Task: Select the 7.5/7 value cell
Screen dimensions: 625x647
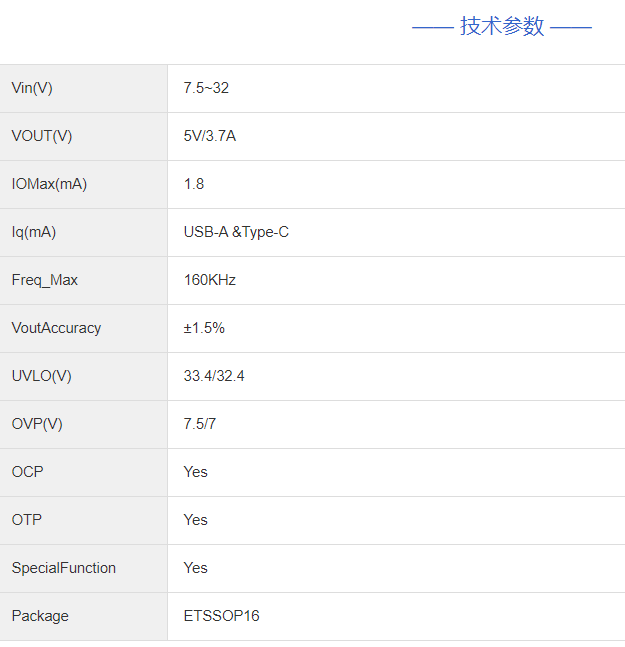Action: pyautogui.click(x=200, y=424)
